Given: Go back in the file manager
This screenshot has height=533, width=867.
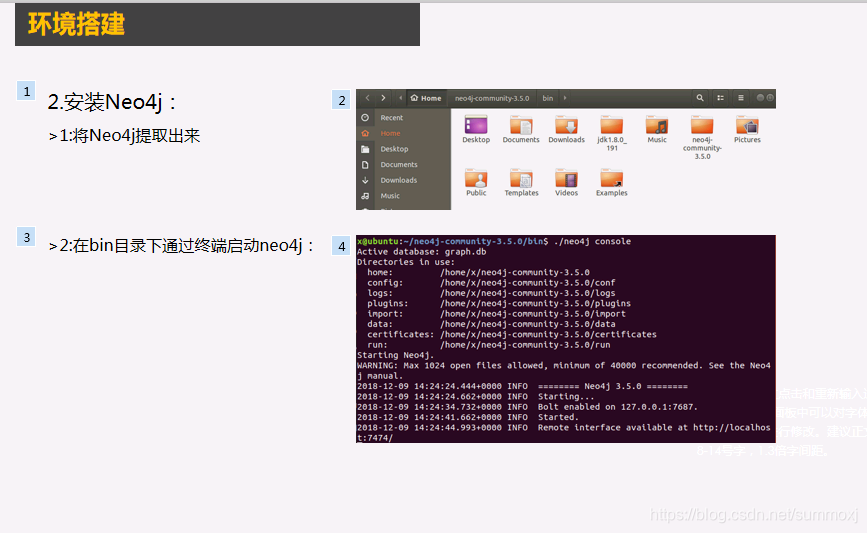Looking at the screenshot, I should (x=367, y=98).
